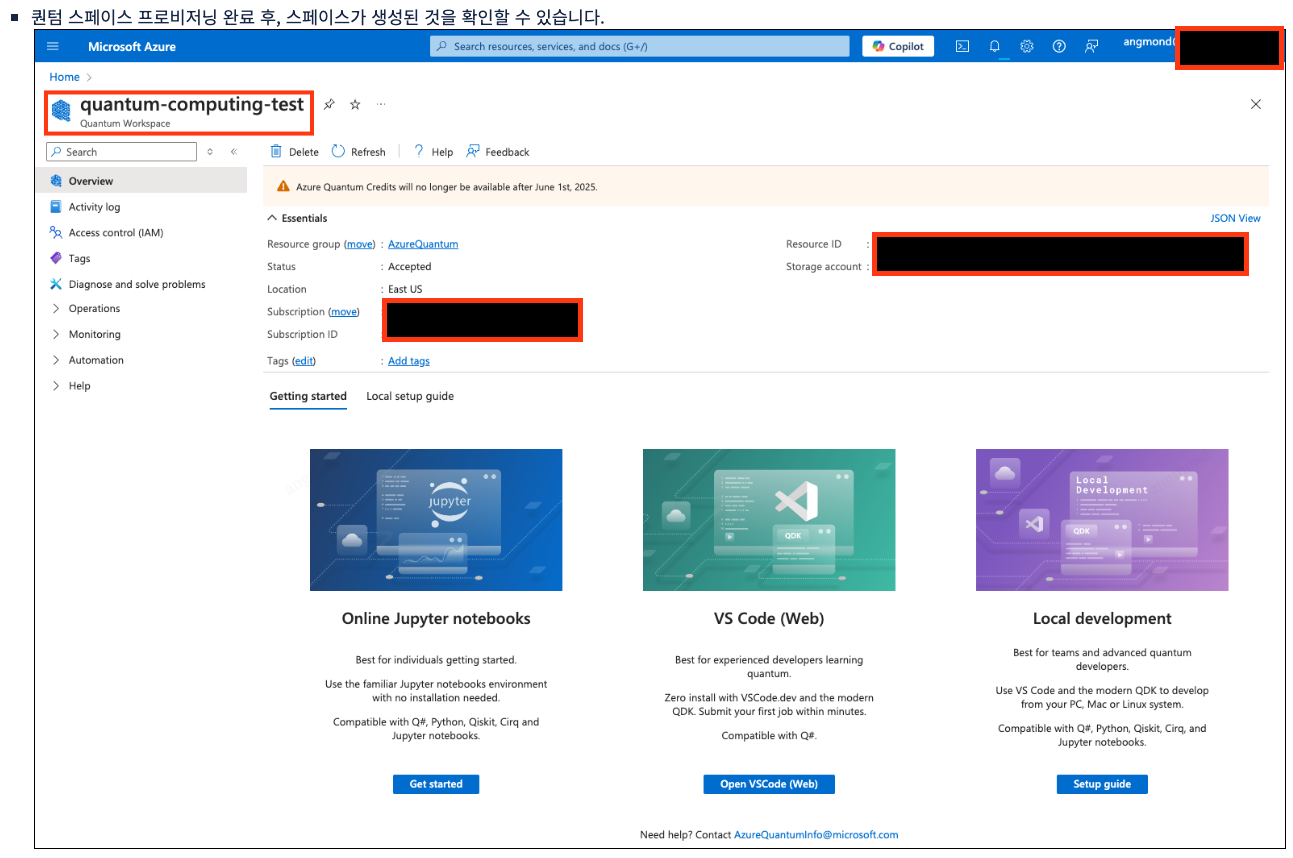The width and height of the screenshot is (1293, 858).
Task: Close the workspace blade with X
Action: 1256,104
